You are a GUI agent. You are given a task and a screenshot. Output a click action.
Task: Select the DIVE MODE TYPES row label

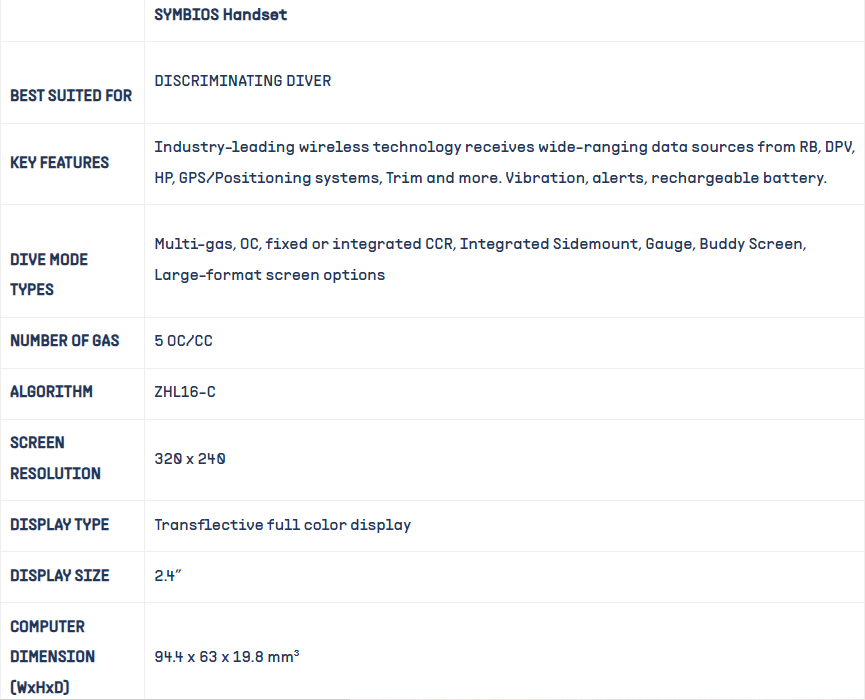click(49, 274)
